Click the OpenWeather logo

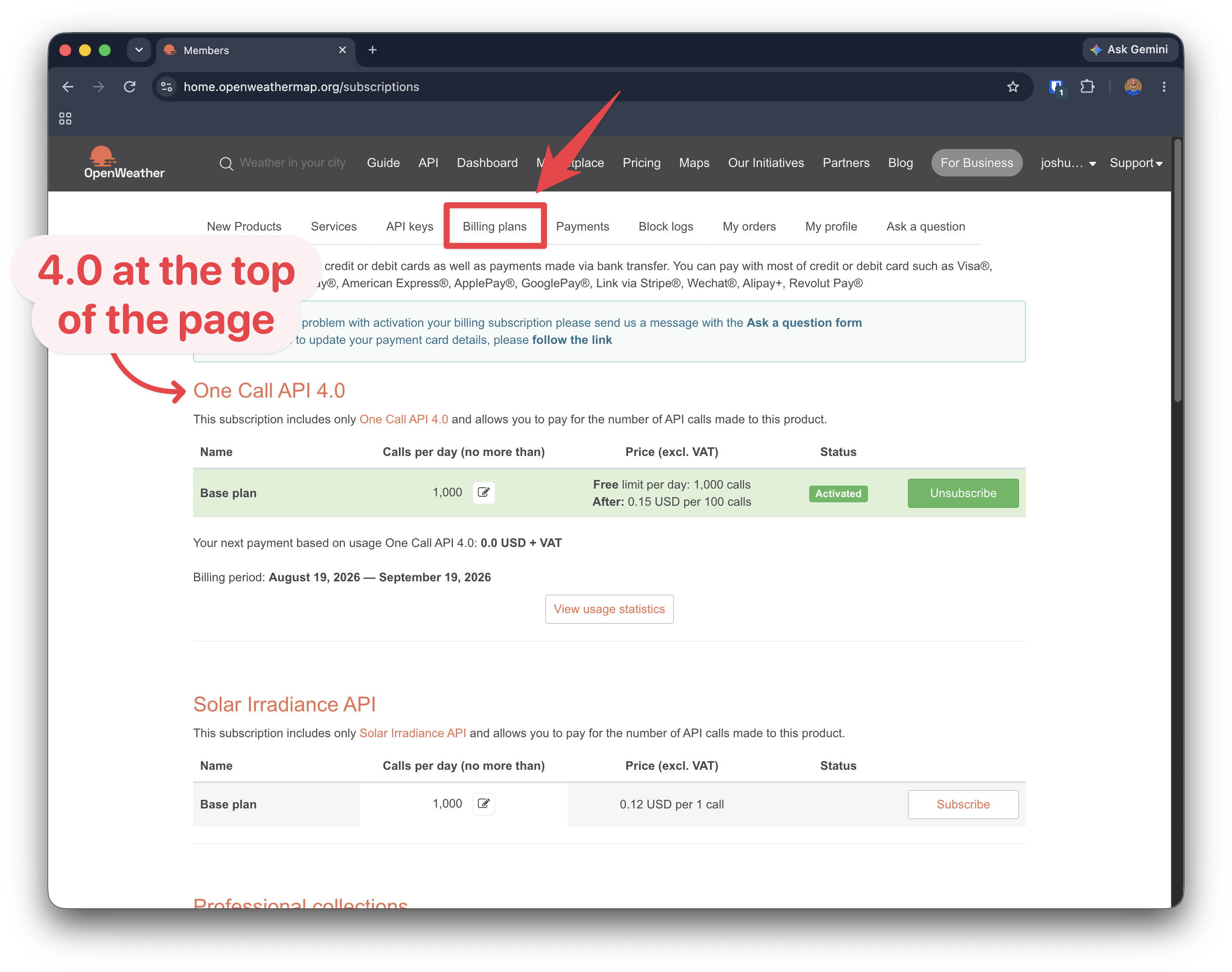point(124,163)
